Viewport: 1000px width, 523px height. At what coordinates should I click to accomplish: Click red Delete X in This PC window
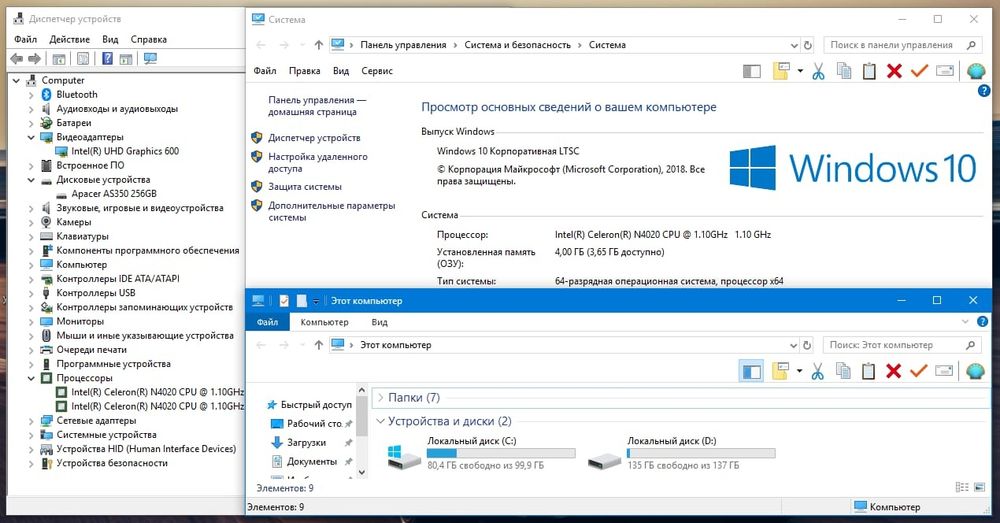click(x=893, y=371)
